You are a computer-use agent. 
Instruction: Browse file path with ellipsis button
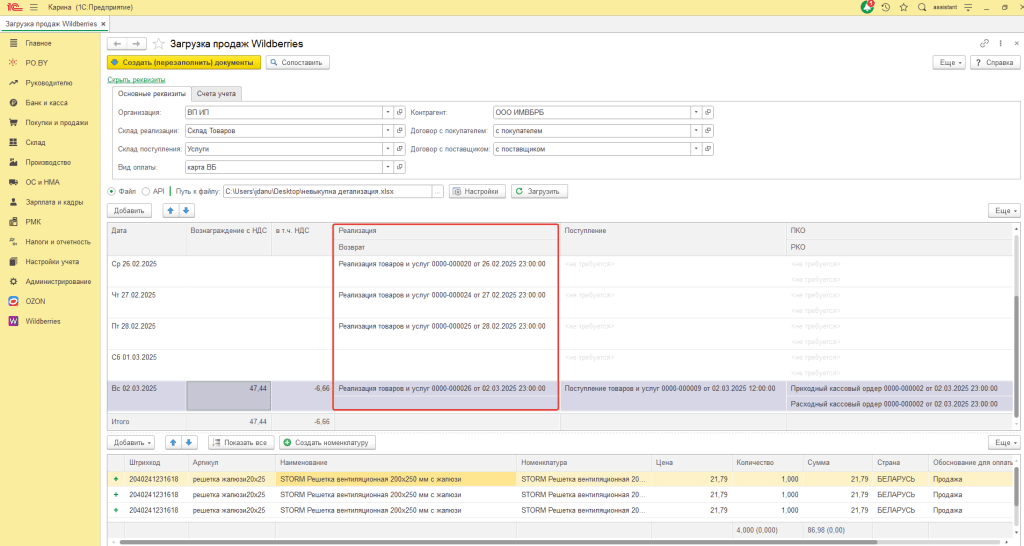coord(438,191)
